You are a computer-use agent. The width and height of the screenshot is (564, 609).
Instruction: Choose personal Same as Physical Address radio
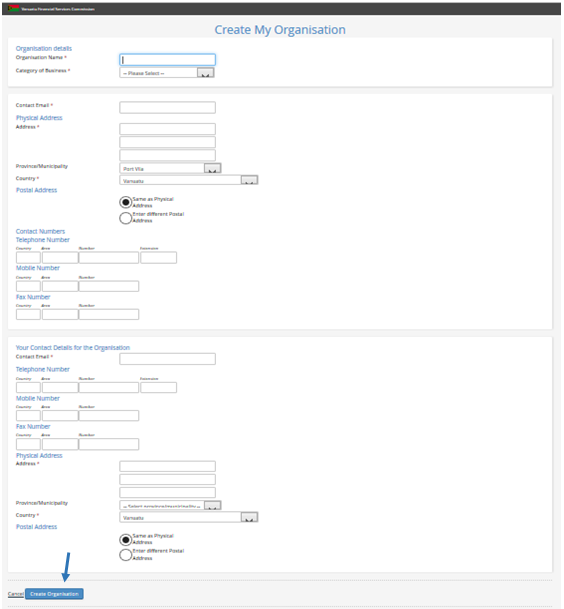click(x=125, y=539)
